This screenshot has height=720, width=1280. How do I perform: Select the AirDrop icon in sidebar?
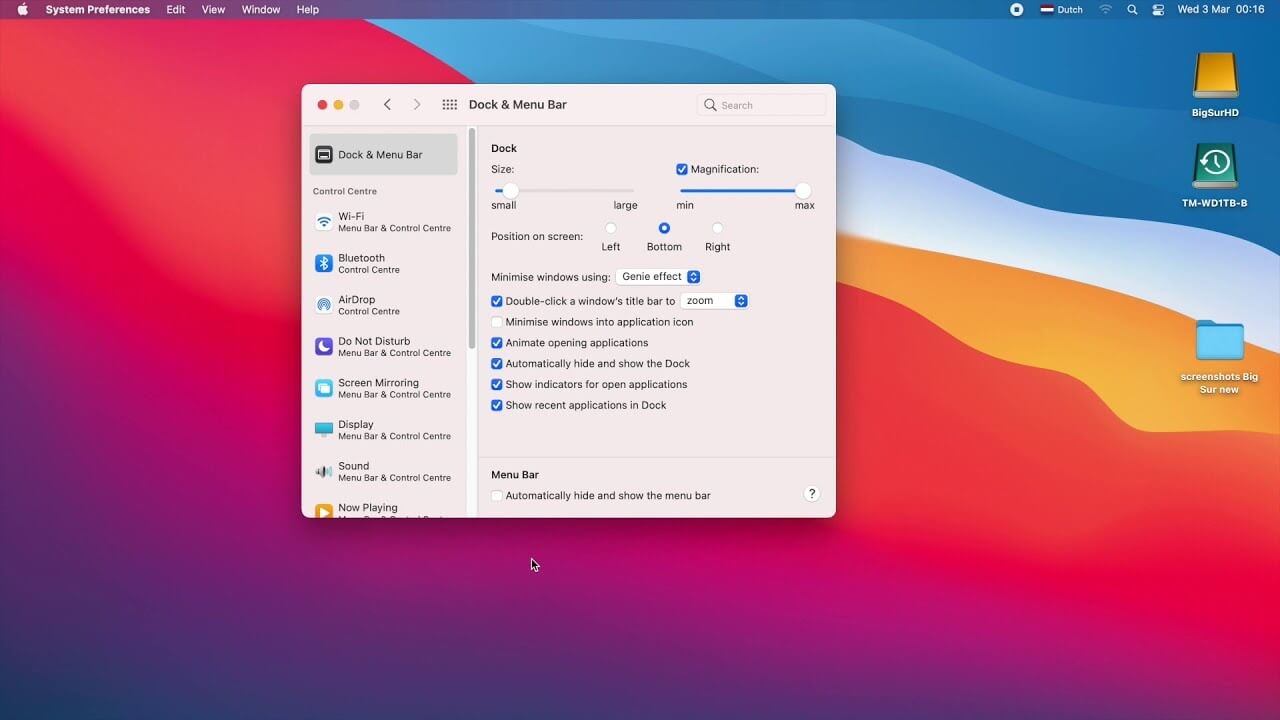pos(324,305)
